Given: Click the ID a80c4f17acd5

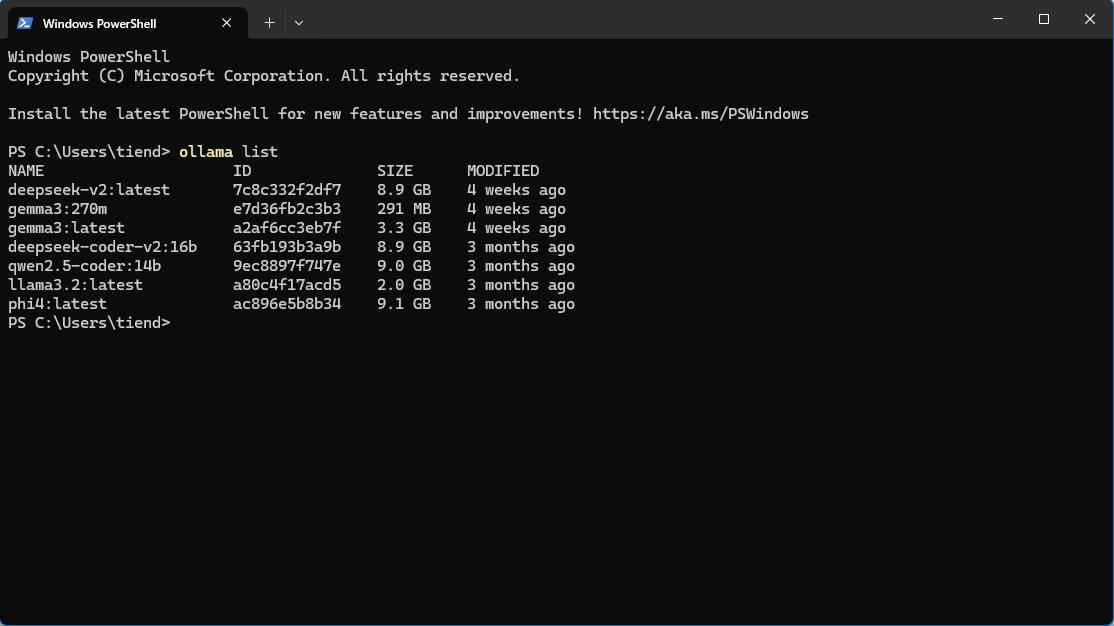Looking at the screenshot, I should tap(287, 284).
